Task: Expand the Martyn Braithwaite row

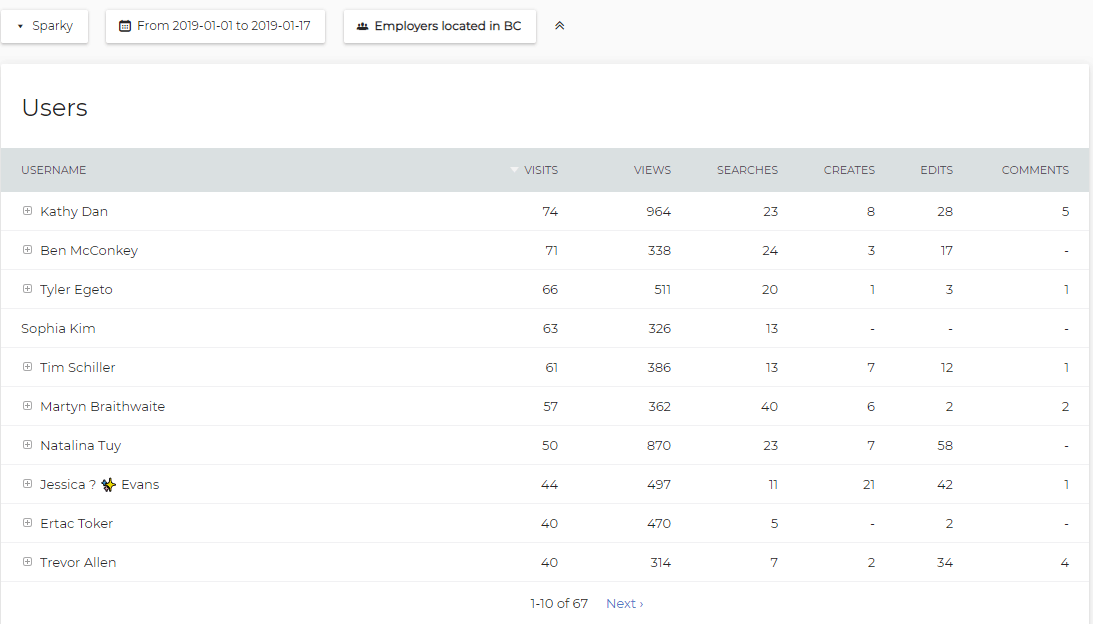Action: (x=27, y=406)
